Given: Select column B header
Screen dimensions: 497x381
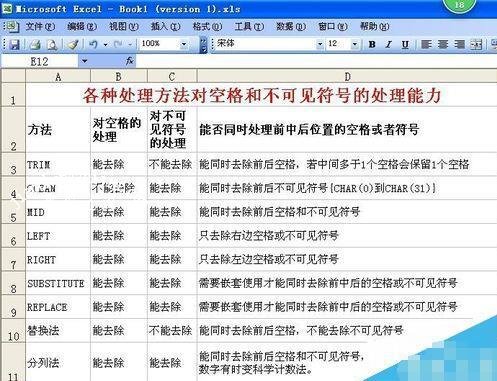Looking at the screenshot, I should click(119, 77).
